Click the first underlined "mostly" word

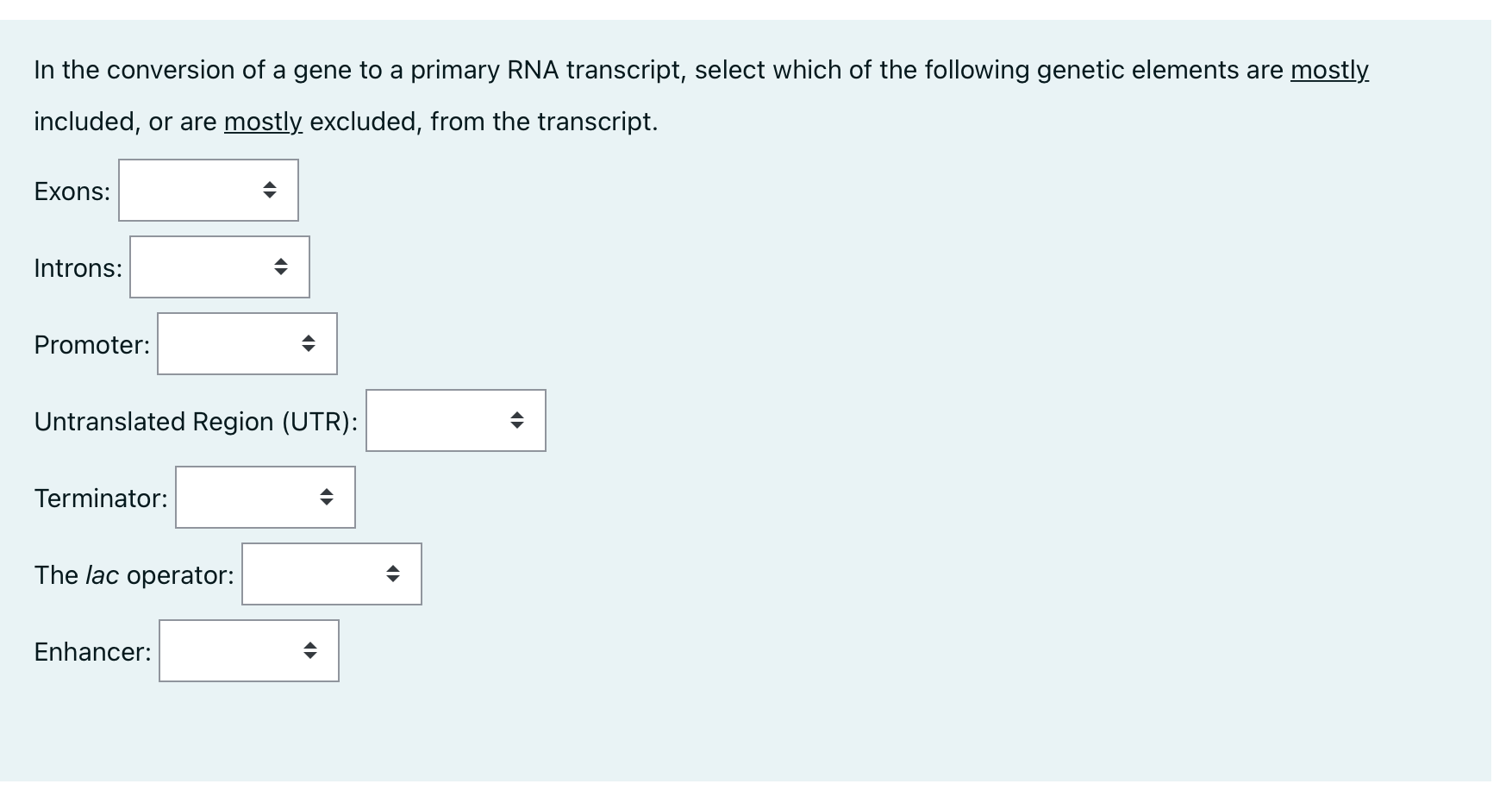(x=1328, y=70)
